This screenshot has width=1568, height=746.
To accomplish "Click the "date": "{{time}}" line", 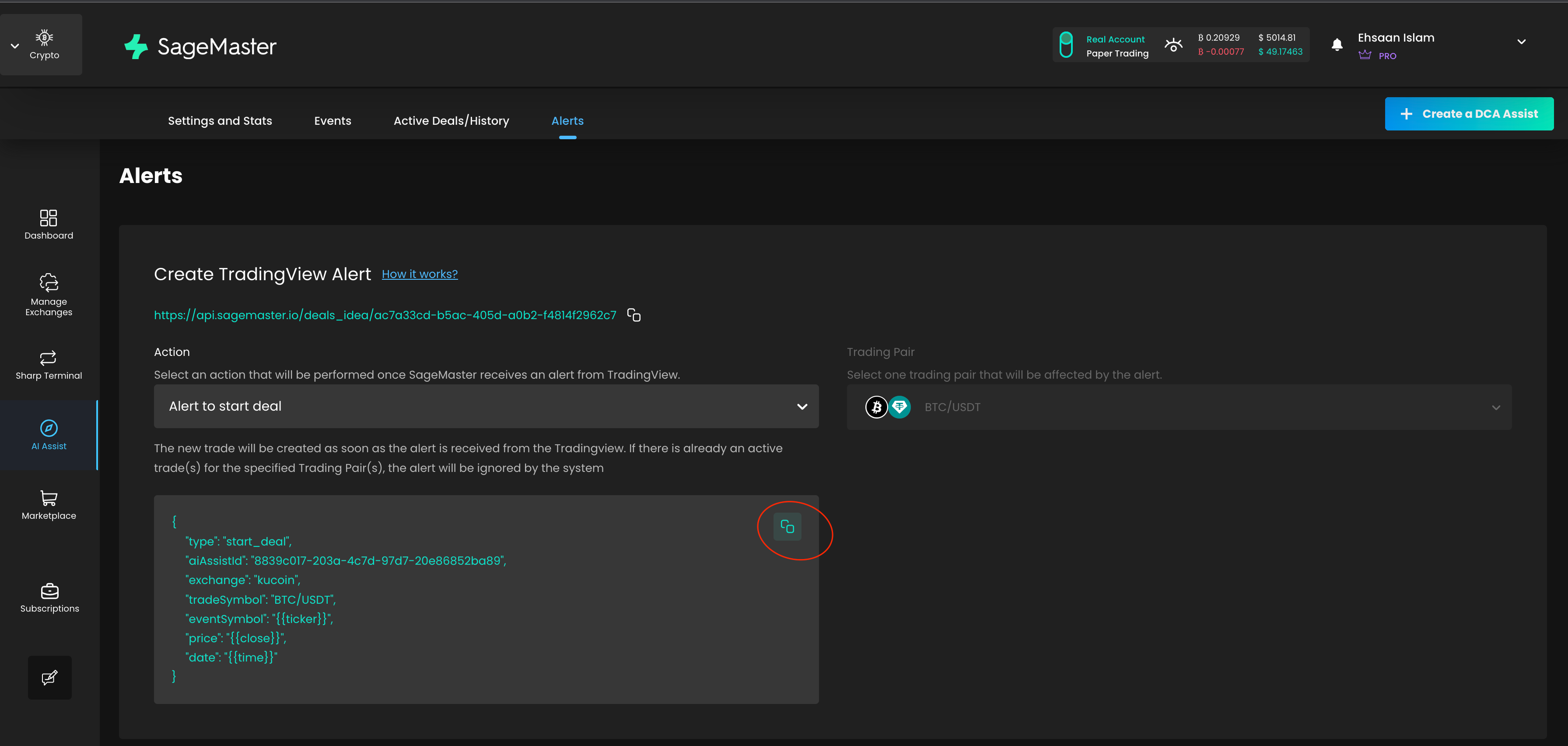I will (x=231, y=657).
